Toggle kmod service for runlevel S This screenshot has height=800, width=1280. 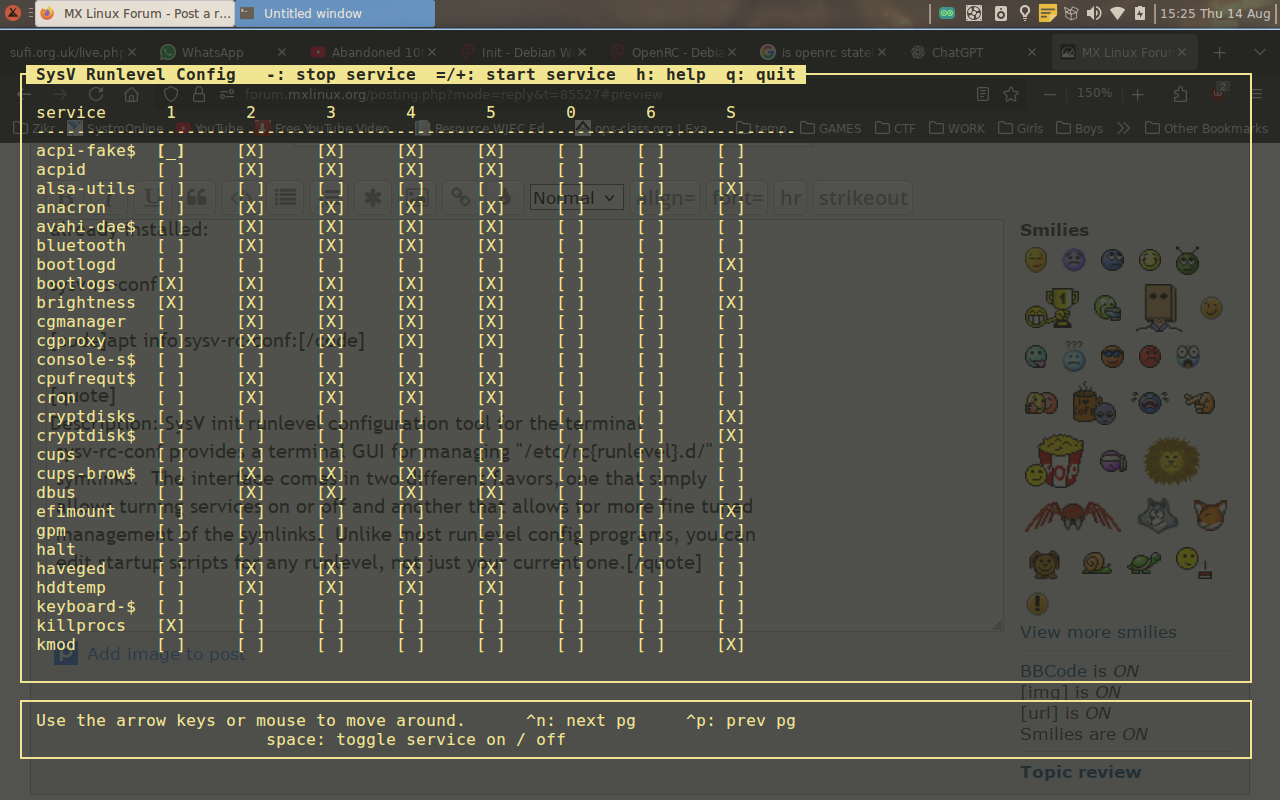(x=731, y=644)
